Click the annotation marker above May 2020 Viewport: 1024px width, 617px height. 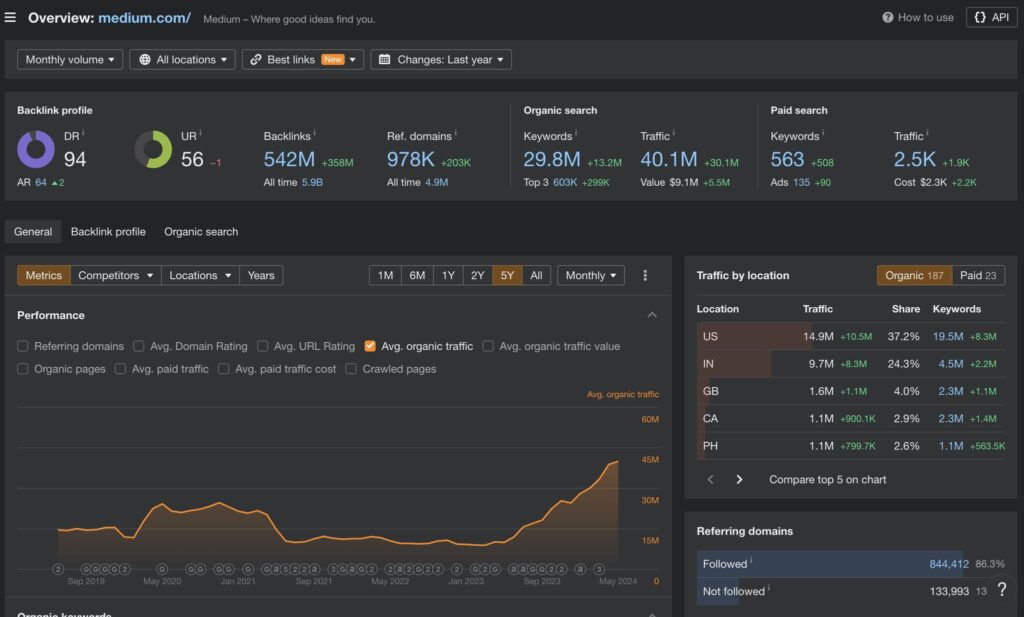tap(162, 569)
